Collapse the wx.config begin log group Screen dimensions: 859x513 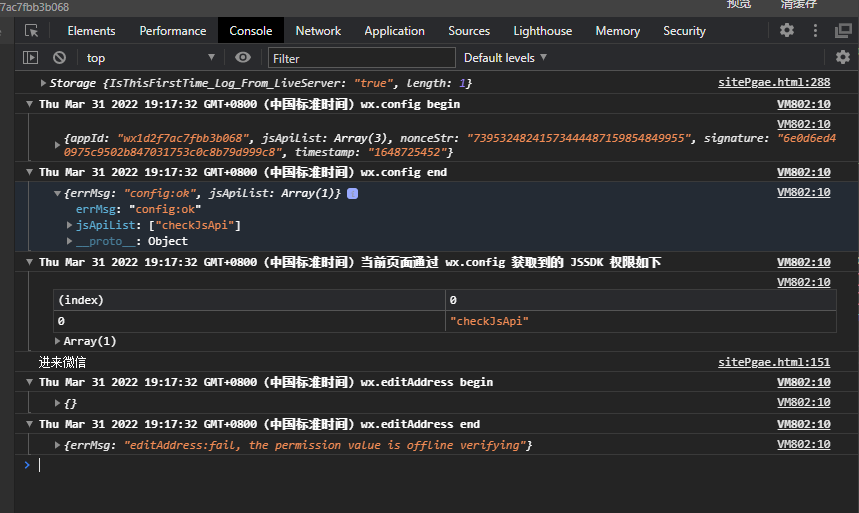(30, 104)
